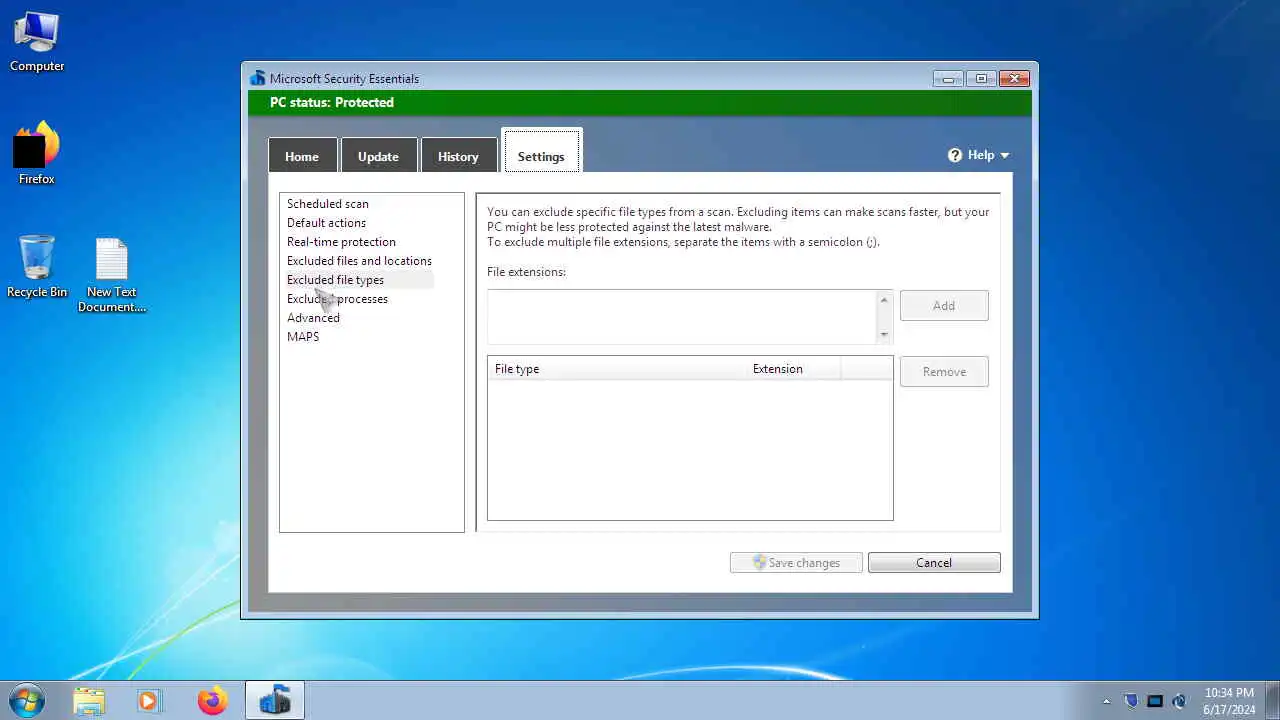Open Real-time protection settings
The image size is (1280, 720).
tap(341, 242)
